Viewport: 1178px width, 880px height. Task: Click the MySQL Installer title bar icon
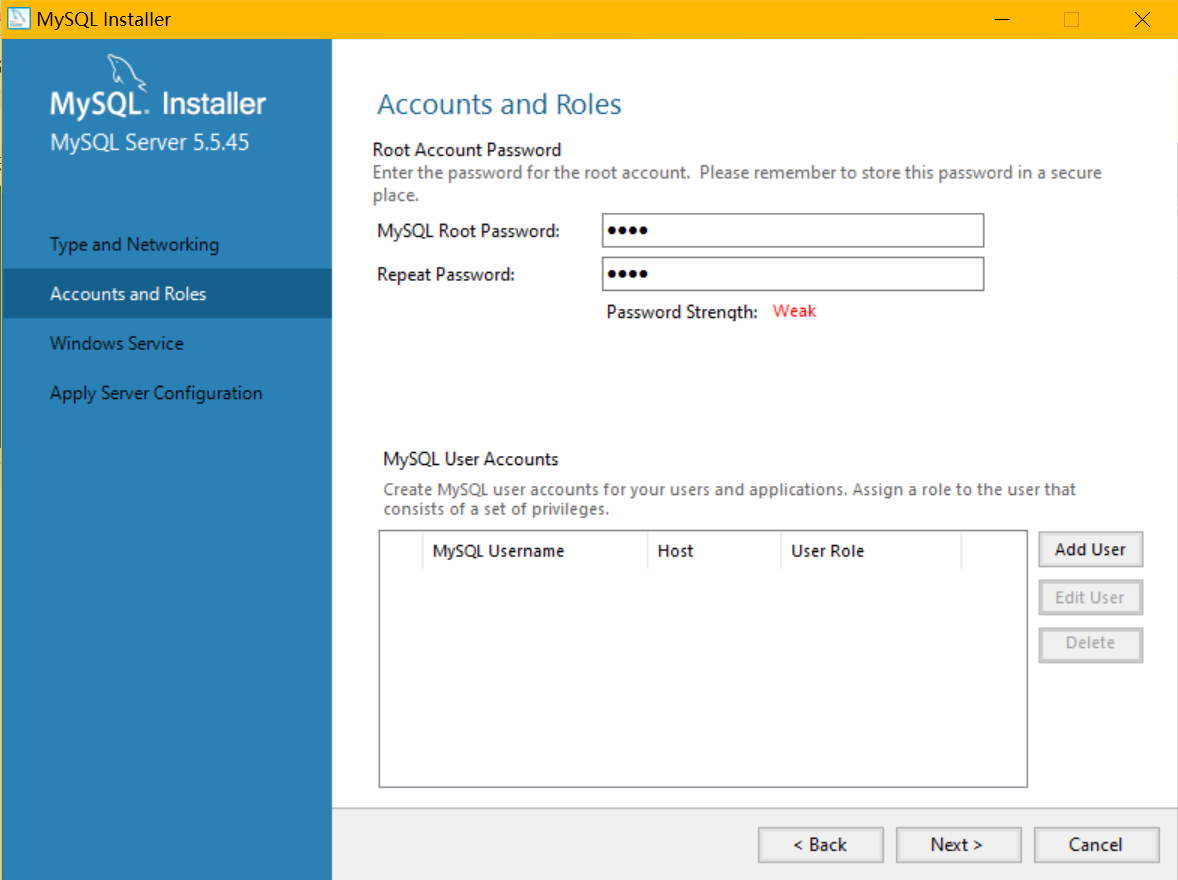(x=19, y=19)
